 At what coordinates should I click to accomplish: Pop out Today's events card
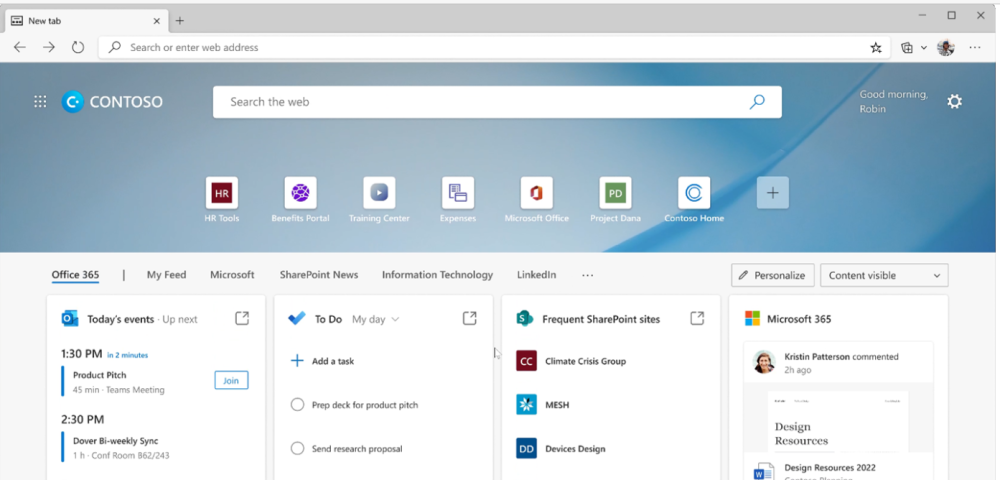pyautogui.click(x=242, y=318)
